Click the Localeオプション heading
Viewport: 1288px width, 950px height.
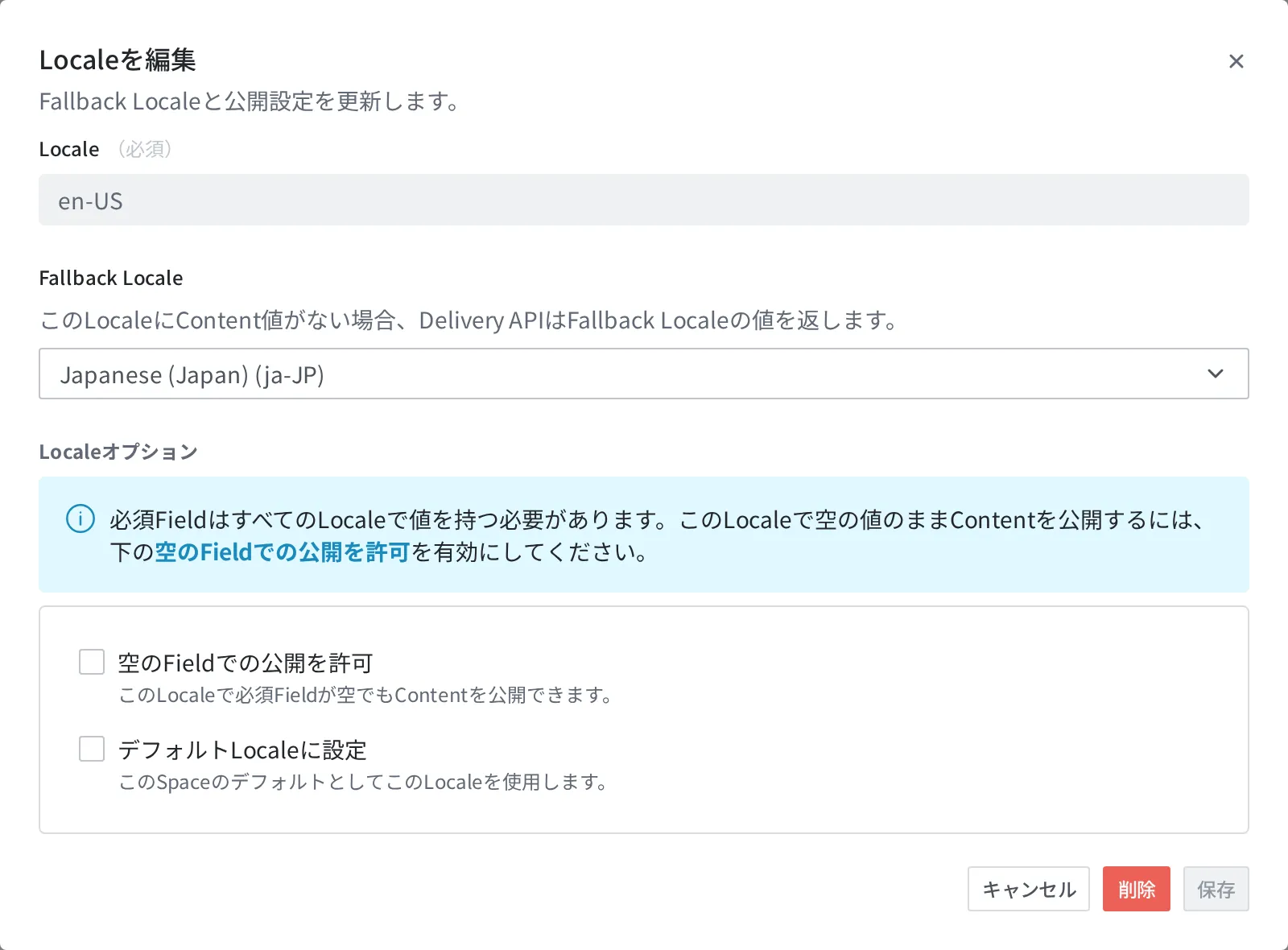[118, 452]
